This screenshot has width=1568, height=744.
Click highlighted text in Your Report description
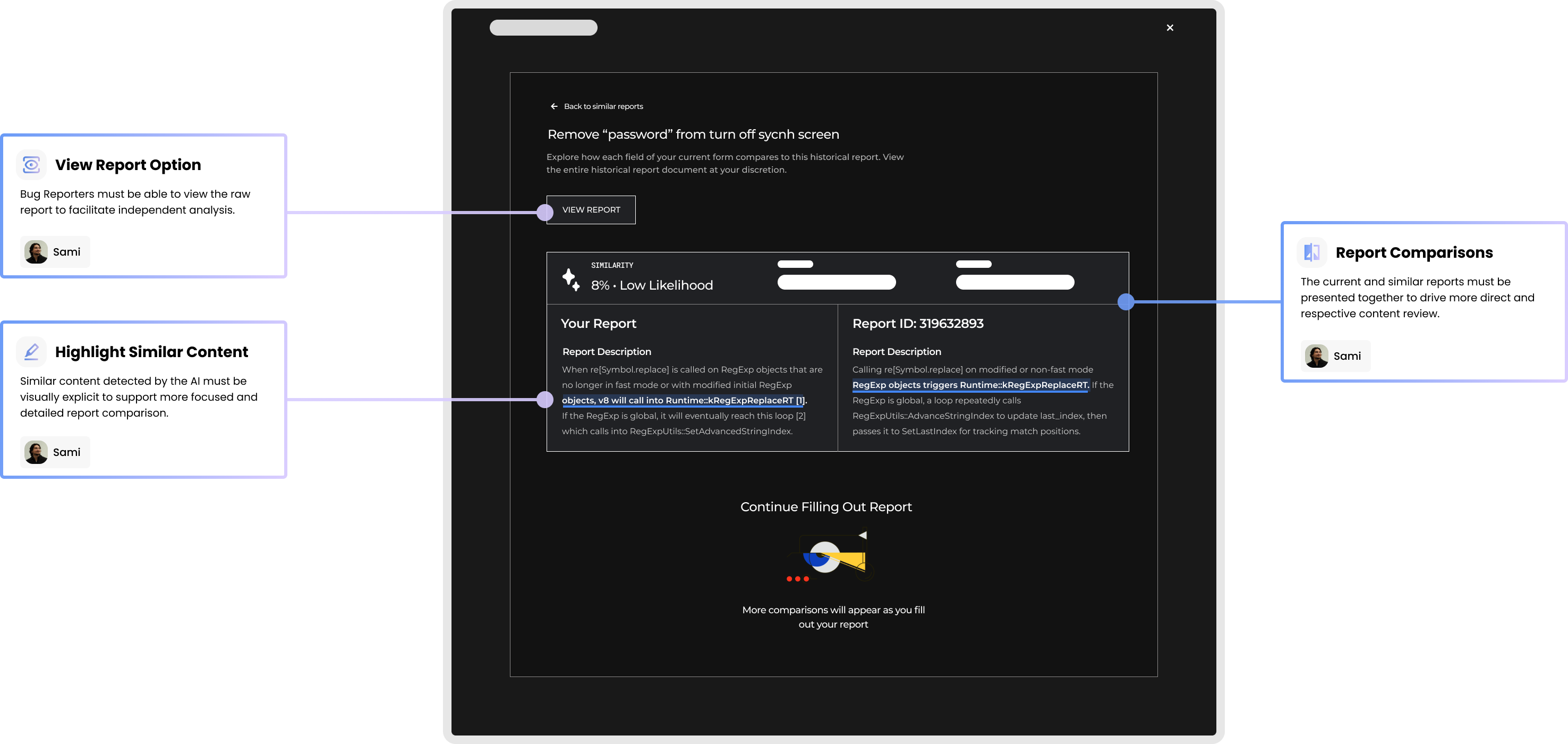tap(683, 401)
